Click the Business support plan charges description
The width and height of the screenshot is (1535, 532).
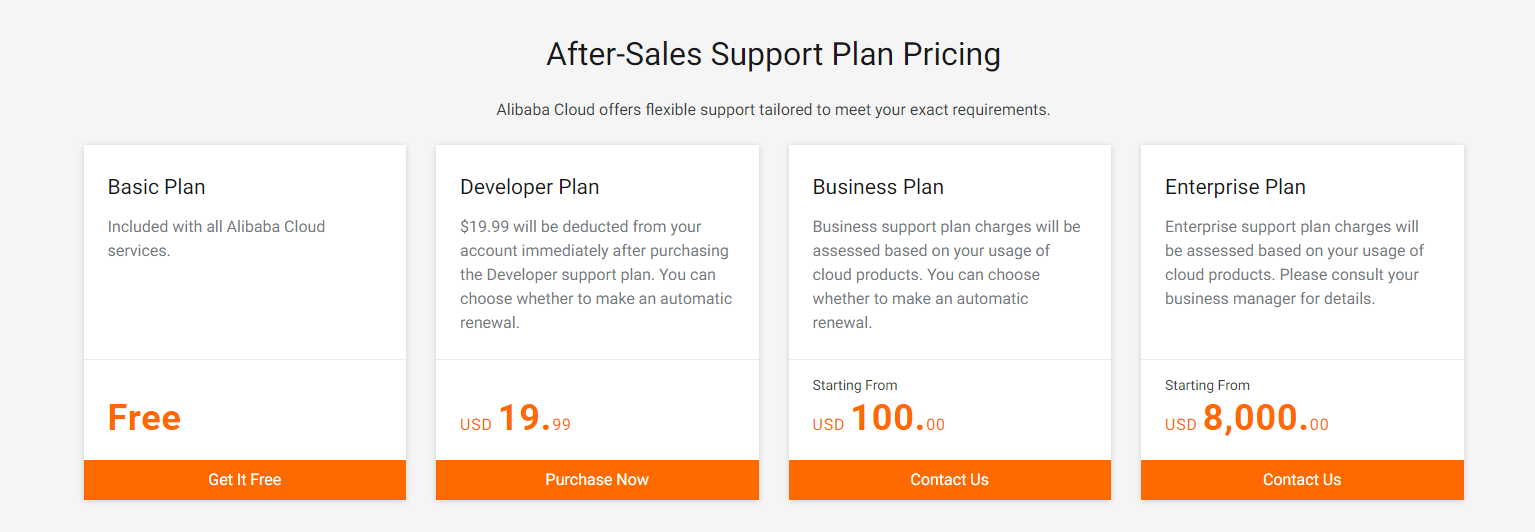pyautogui.click(x=947, y=275)
